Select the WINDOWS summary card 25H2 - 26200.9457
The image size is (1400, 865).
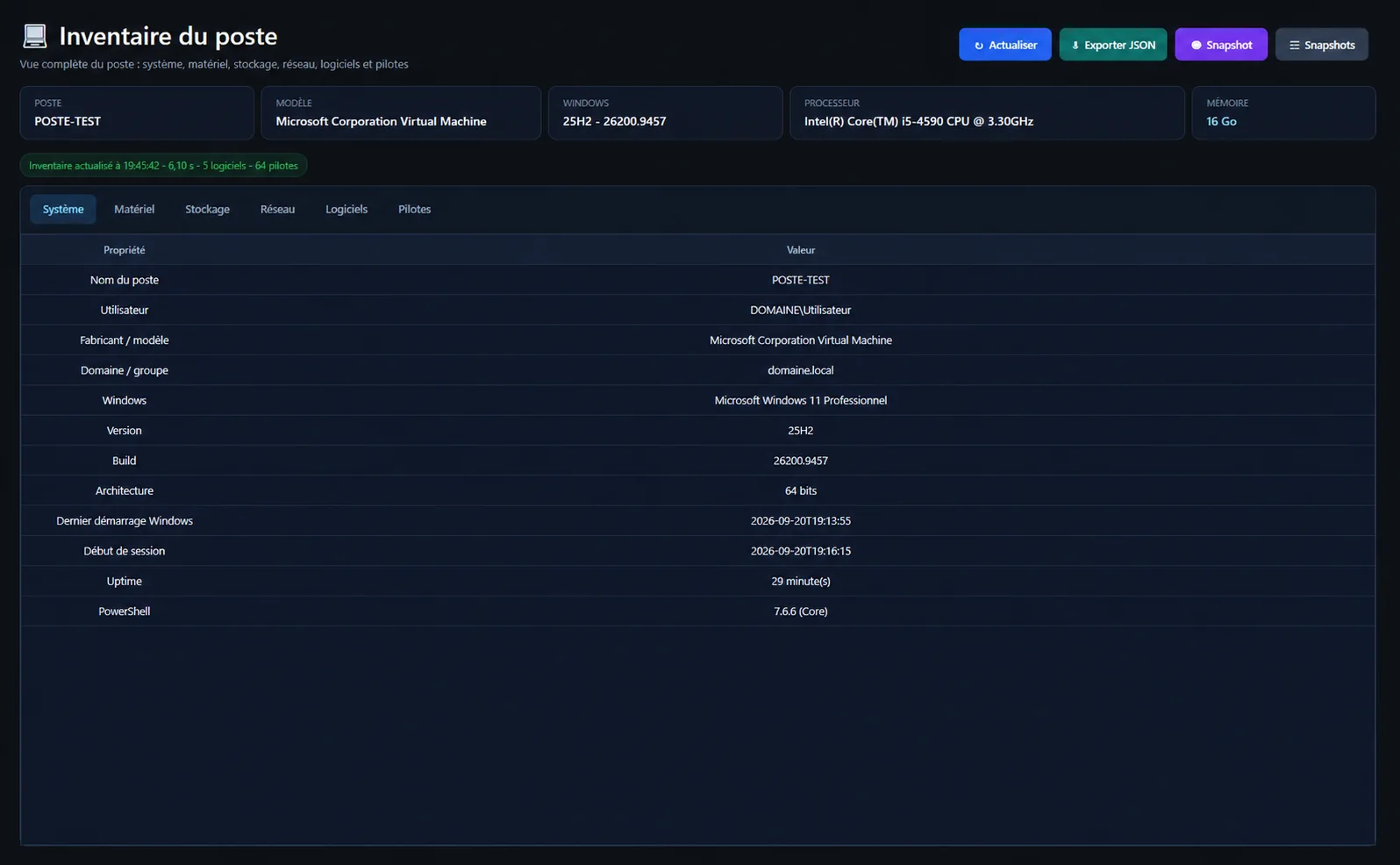click(666, 113)
